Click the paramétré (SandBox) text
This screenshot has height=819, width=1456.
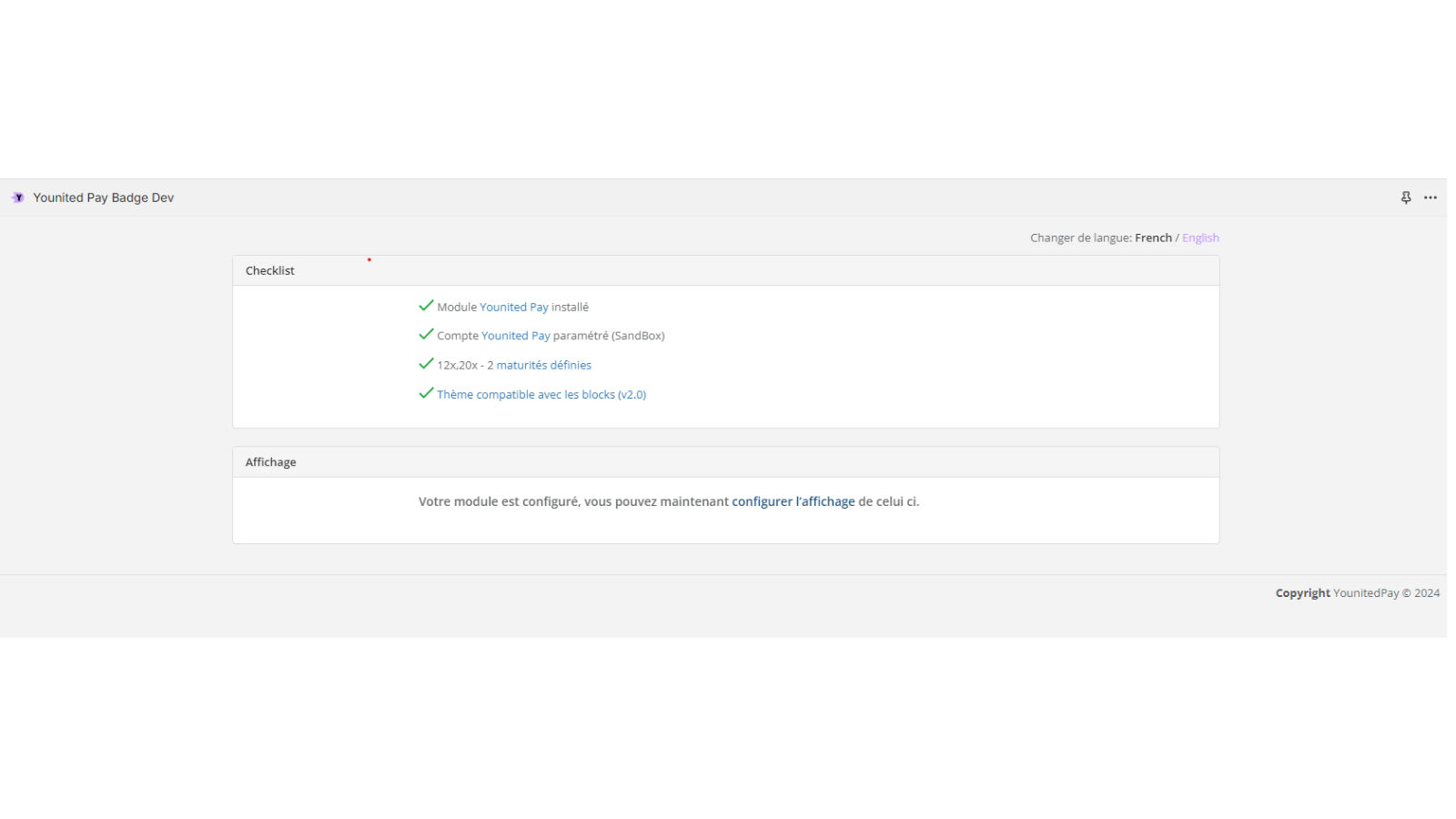[609, 336]
